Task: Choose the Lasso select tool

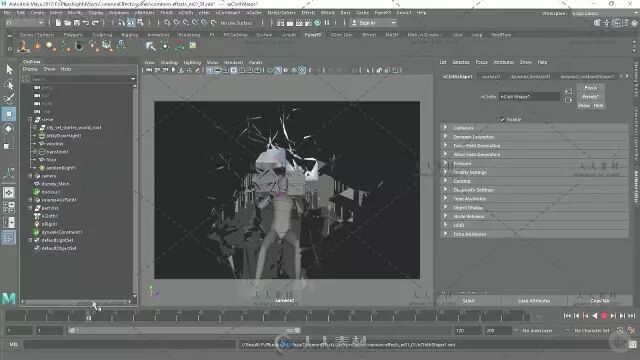Action: coord(9,85)
